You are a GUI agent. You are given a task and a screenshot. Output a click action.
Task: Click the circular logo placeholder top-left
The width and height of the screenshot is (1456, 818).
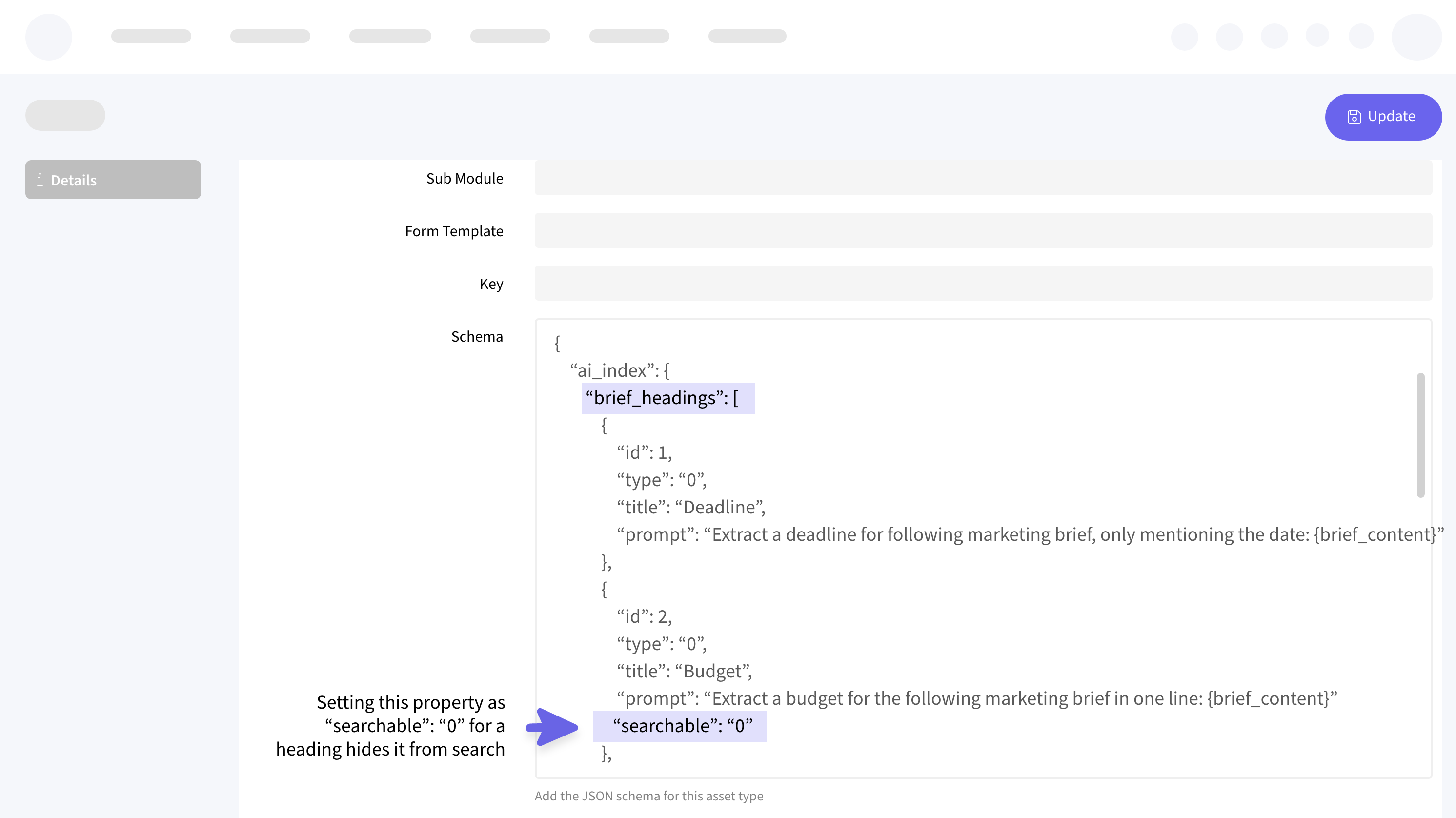pyautogui.click(x=49, y=37)
